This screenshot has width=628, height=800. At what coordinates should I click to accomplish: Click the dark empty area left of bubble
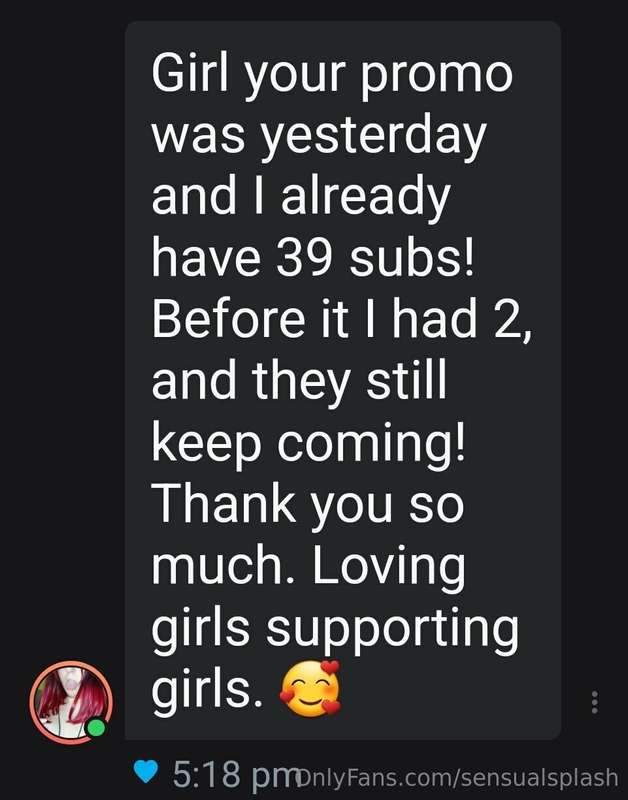tap(62, 332)
